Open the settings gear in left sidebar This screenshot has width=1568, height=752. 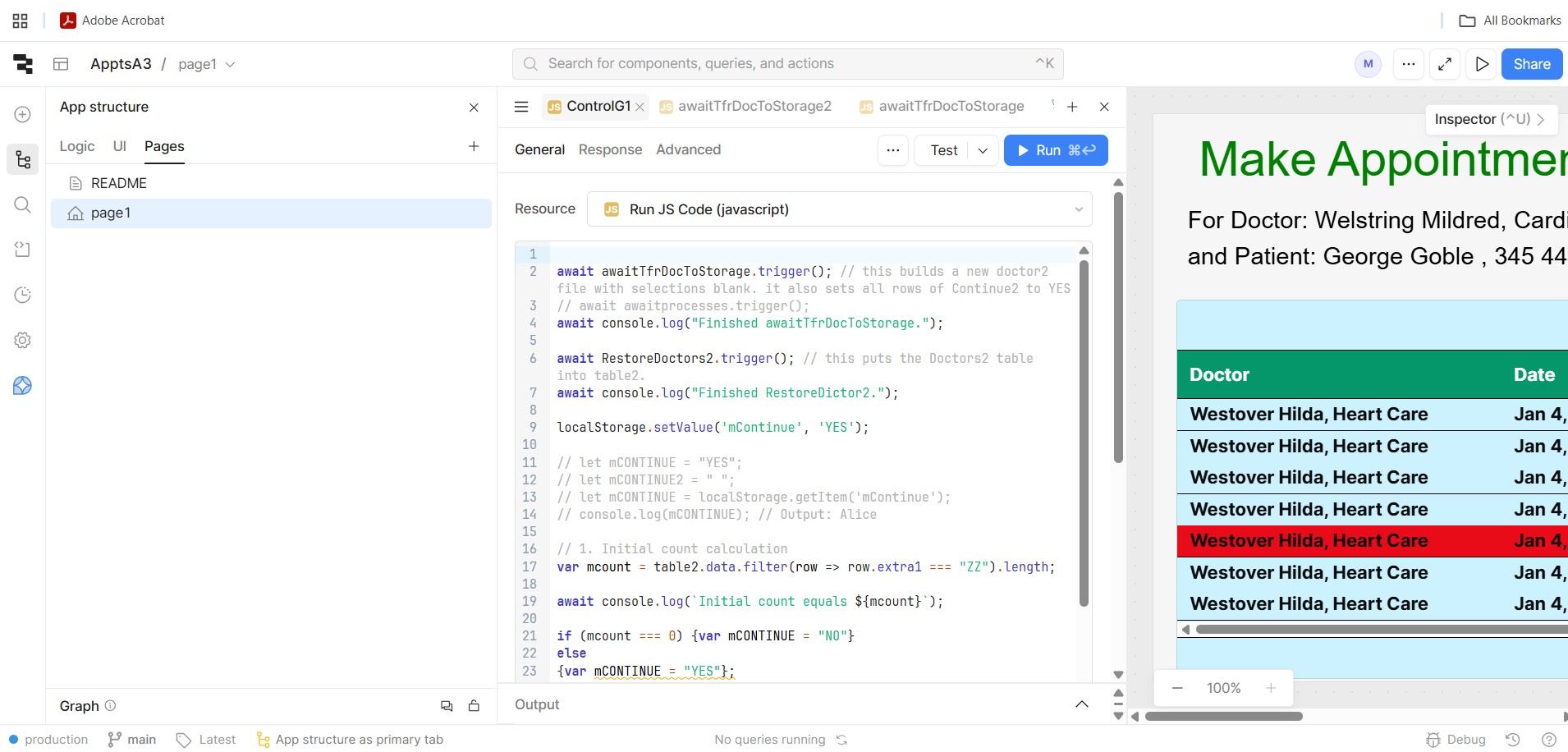coord(23,340)
